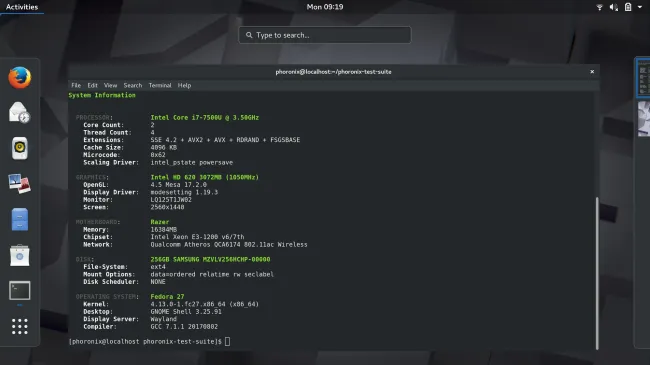Open the Evolution mail app in dock

[x=19, y=113]
